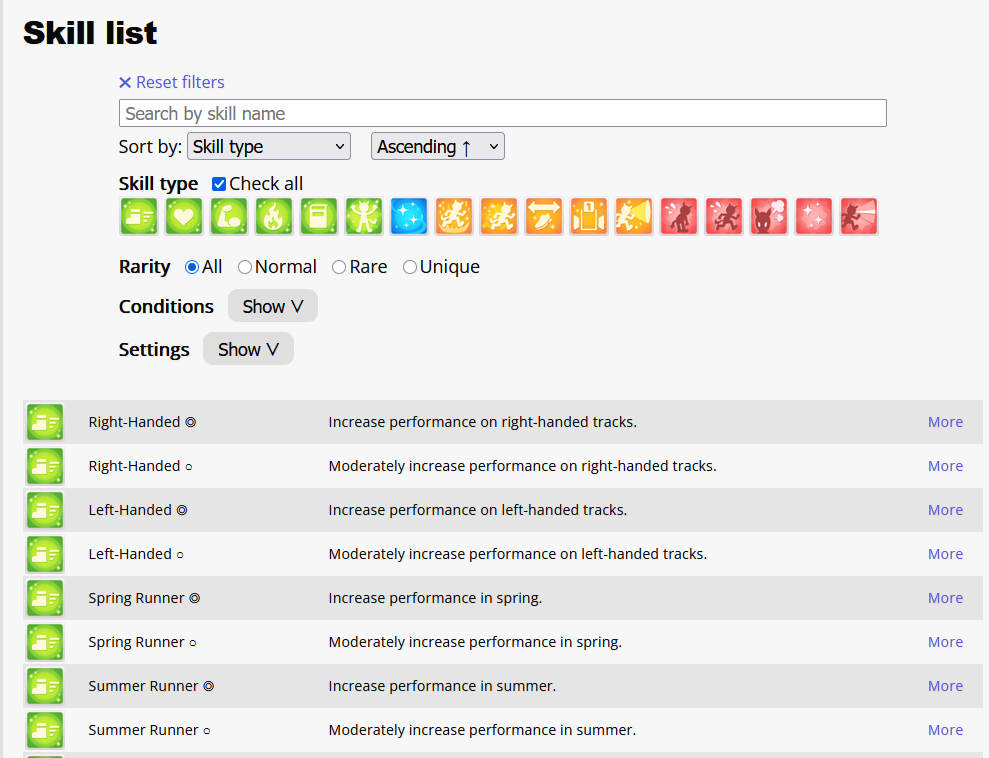Select the Rare rarity option
The height and width of the screenshot is (758, 989).
pos(339,267)
